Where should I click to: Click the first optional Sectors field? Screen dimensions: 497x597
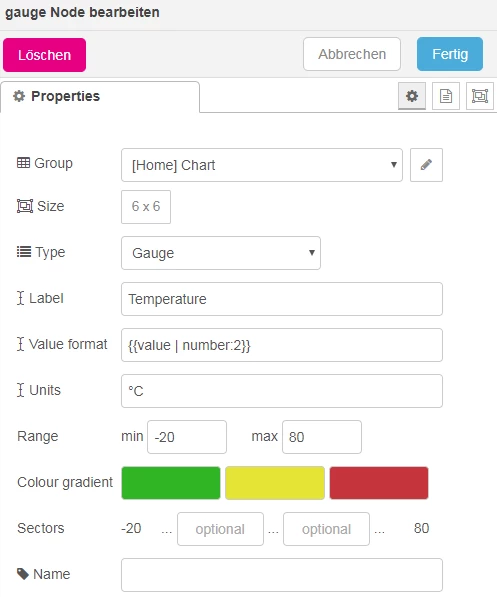click(x=220, y=529)
